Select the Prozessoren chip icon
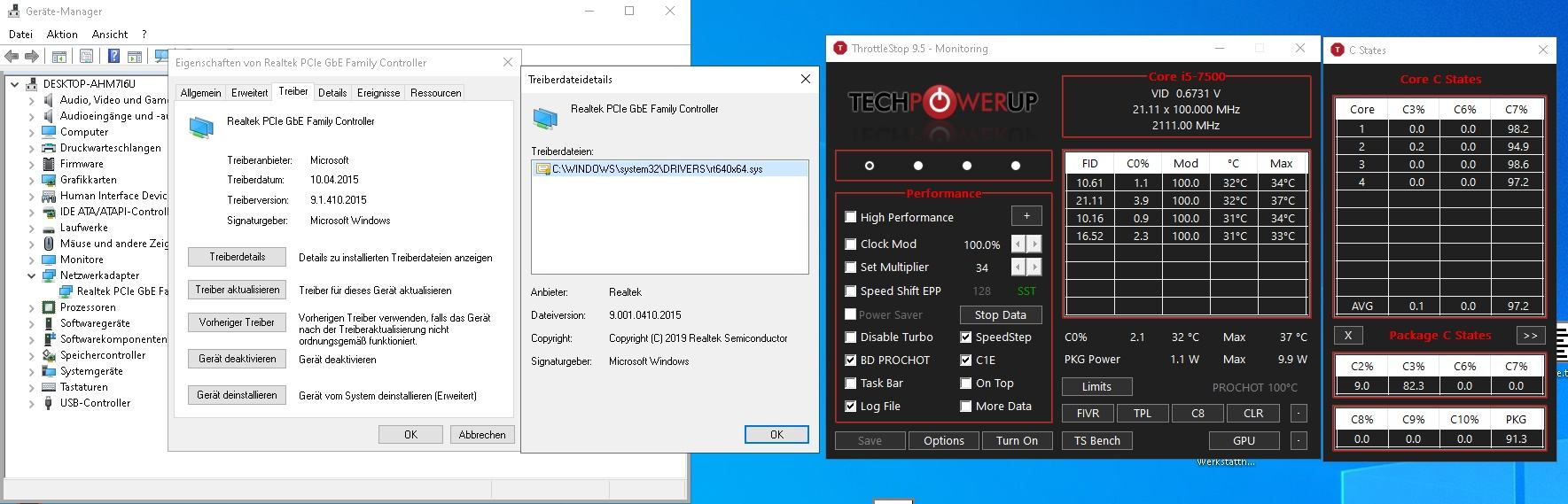Viewport: 1568px width, 504px height. 50,307
